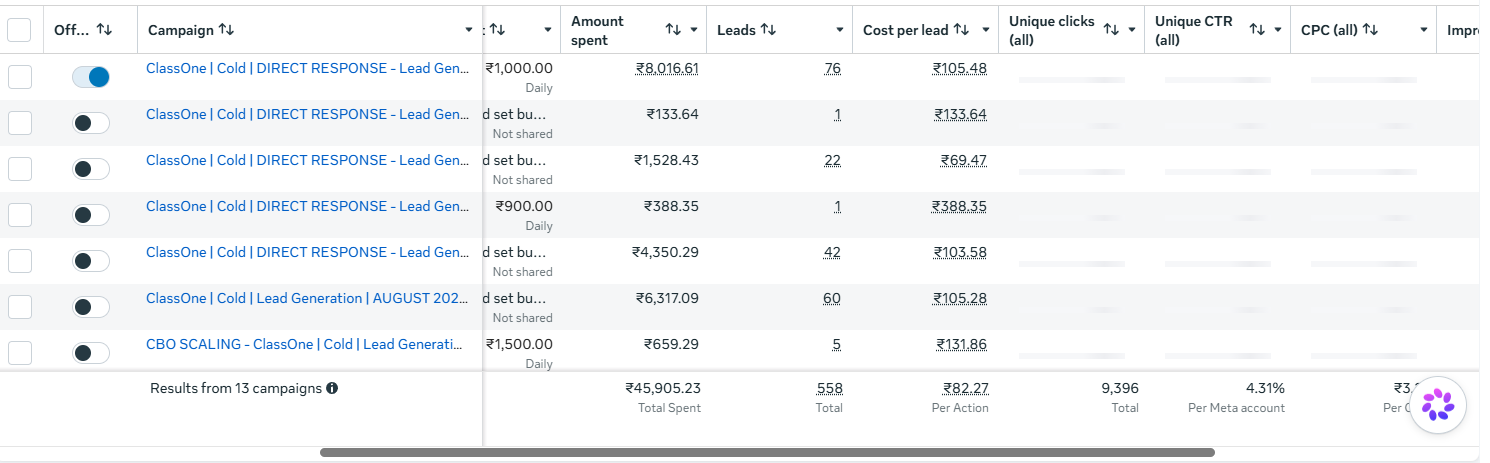Select checkbox of row with ₹8,016.61 spent
Image resolution: width=1490 pixels, height=463 pixels.
(x=19, y=77)
